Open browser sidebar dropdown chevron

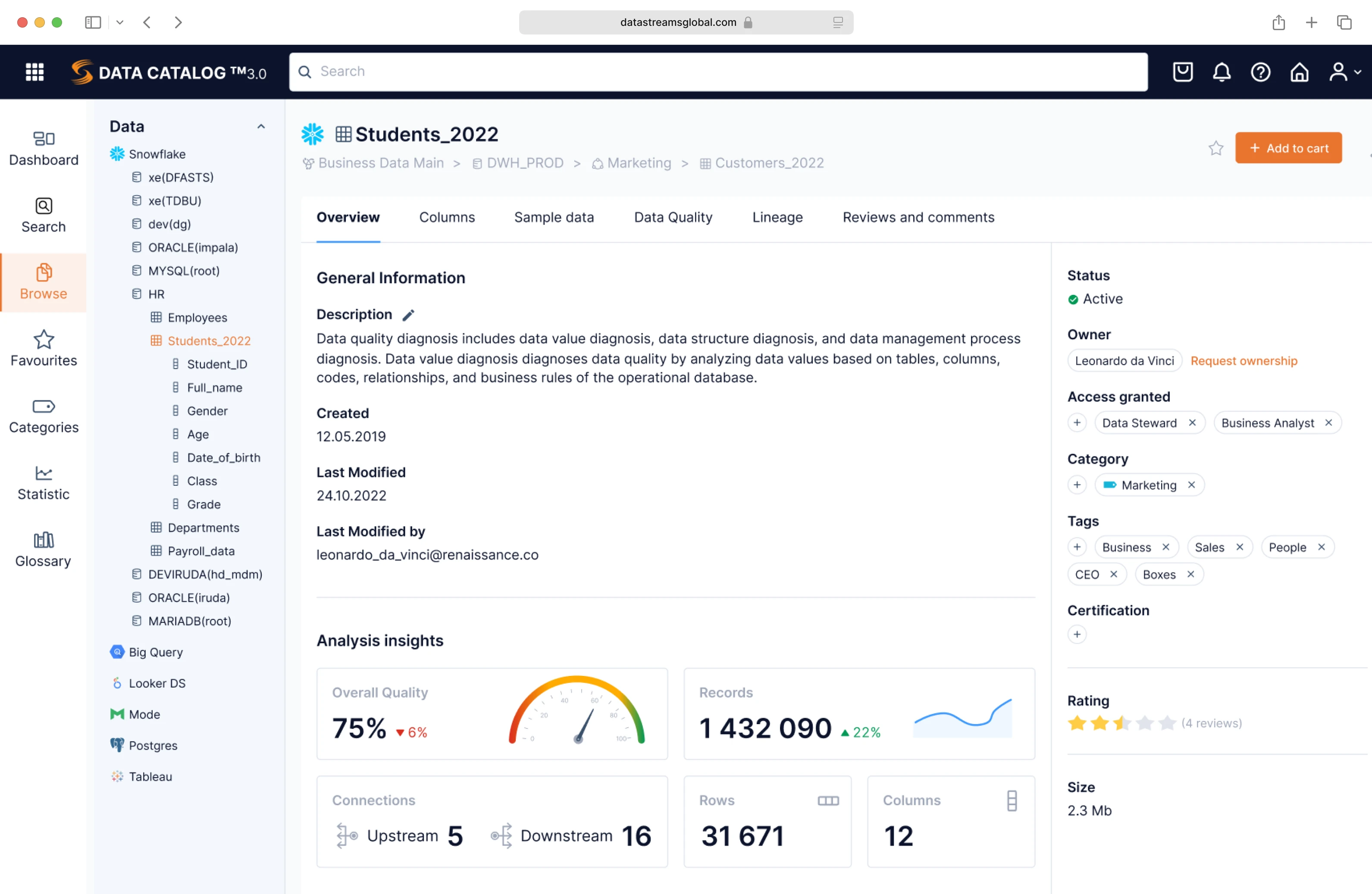tap(120, 22)
